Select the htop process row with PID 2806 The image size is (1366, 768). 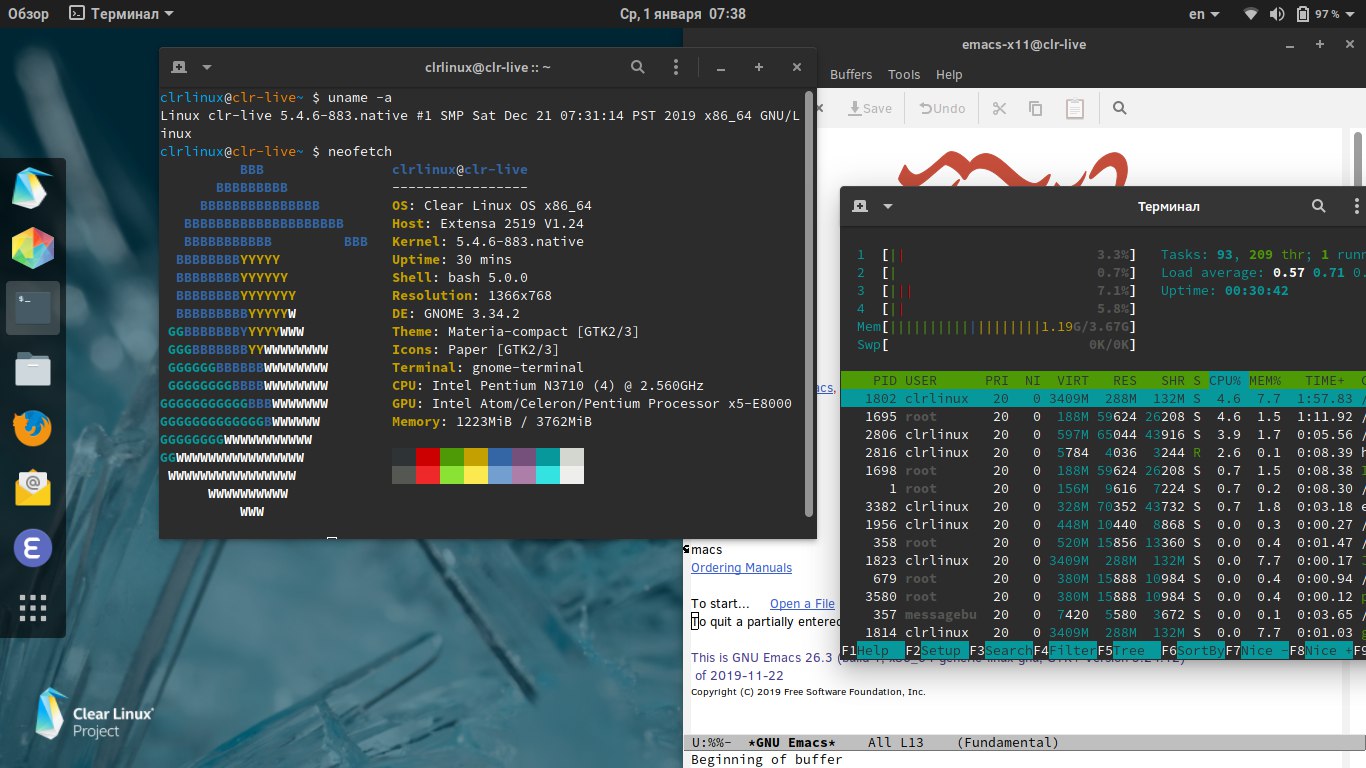[1103, 435]
